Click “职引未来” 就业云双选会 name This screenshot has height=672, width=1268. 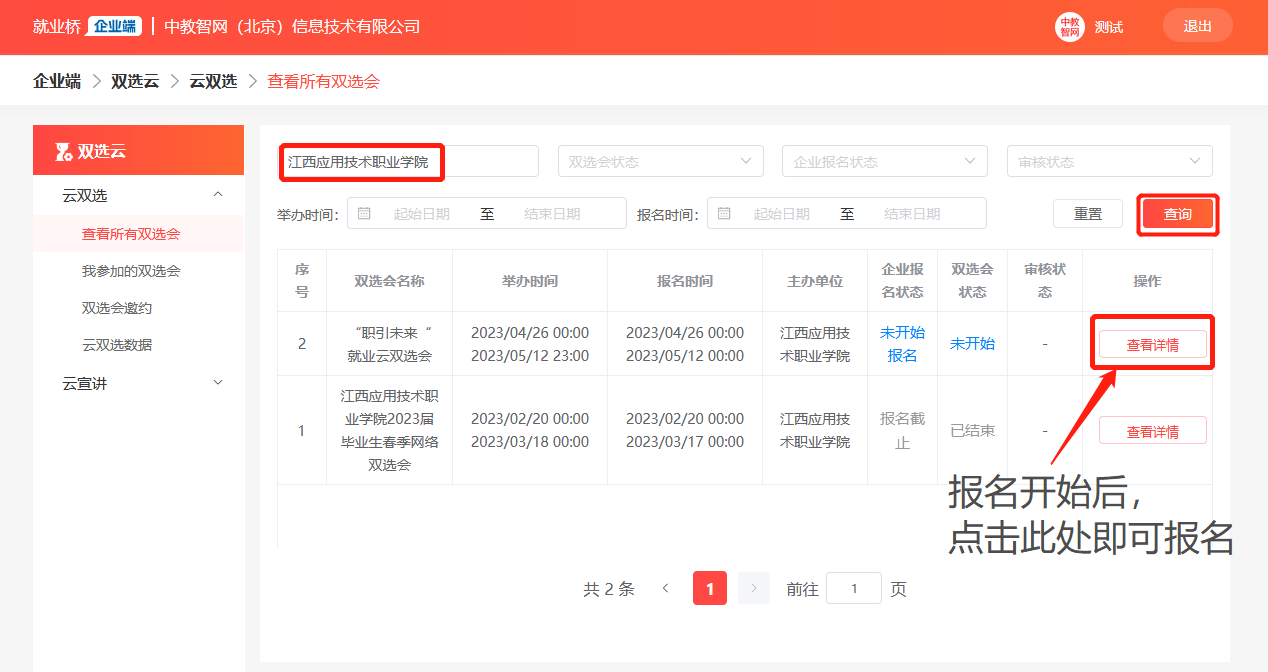(389, 344)
